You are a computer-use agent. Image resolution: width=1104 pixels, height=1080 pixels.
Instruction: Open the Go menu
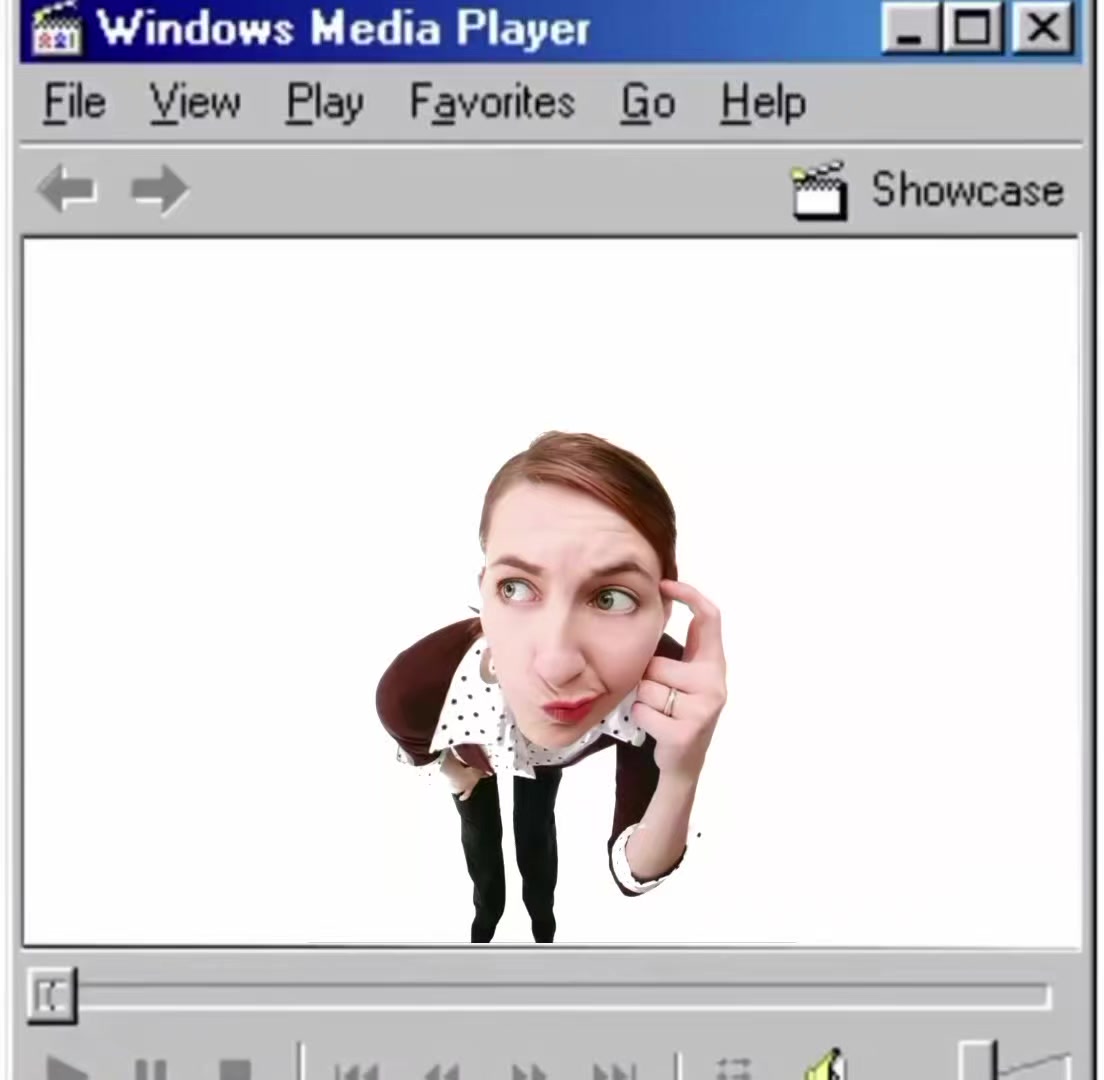648,103
